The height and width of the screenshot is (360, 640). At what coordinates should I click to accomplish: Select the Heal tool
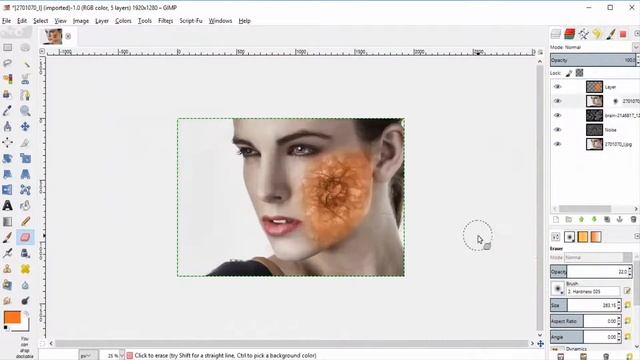click(25, 269)
